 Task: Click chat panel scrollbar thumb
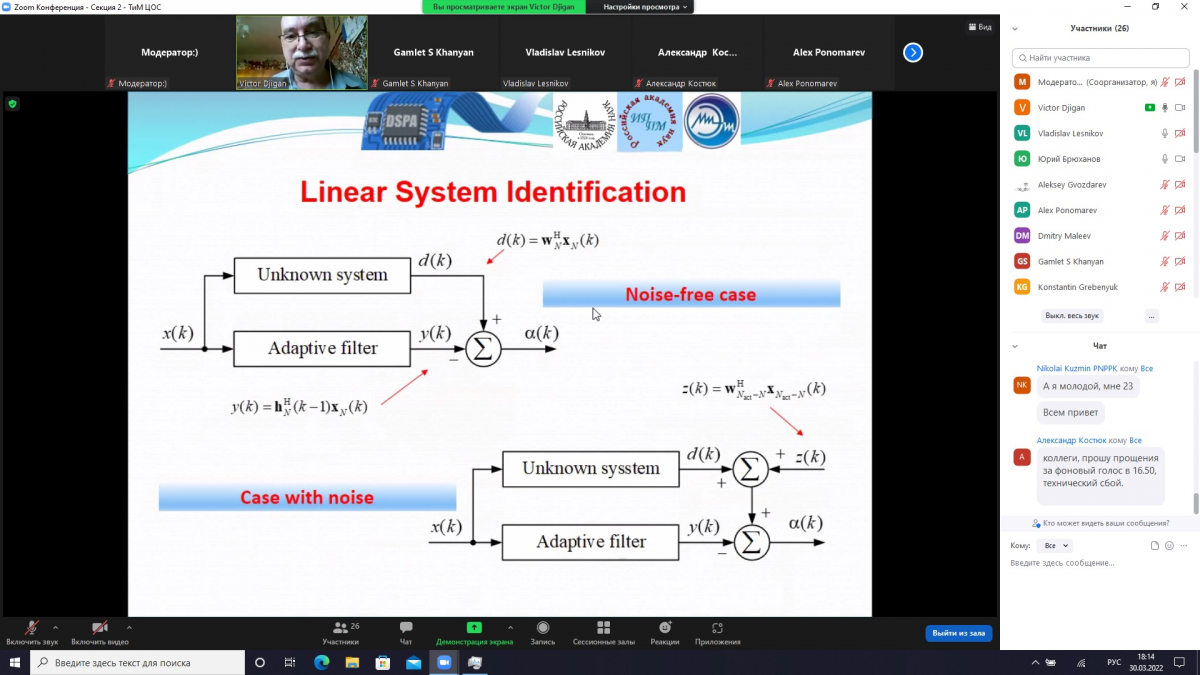point(1196,503)
